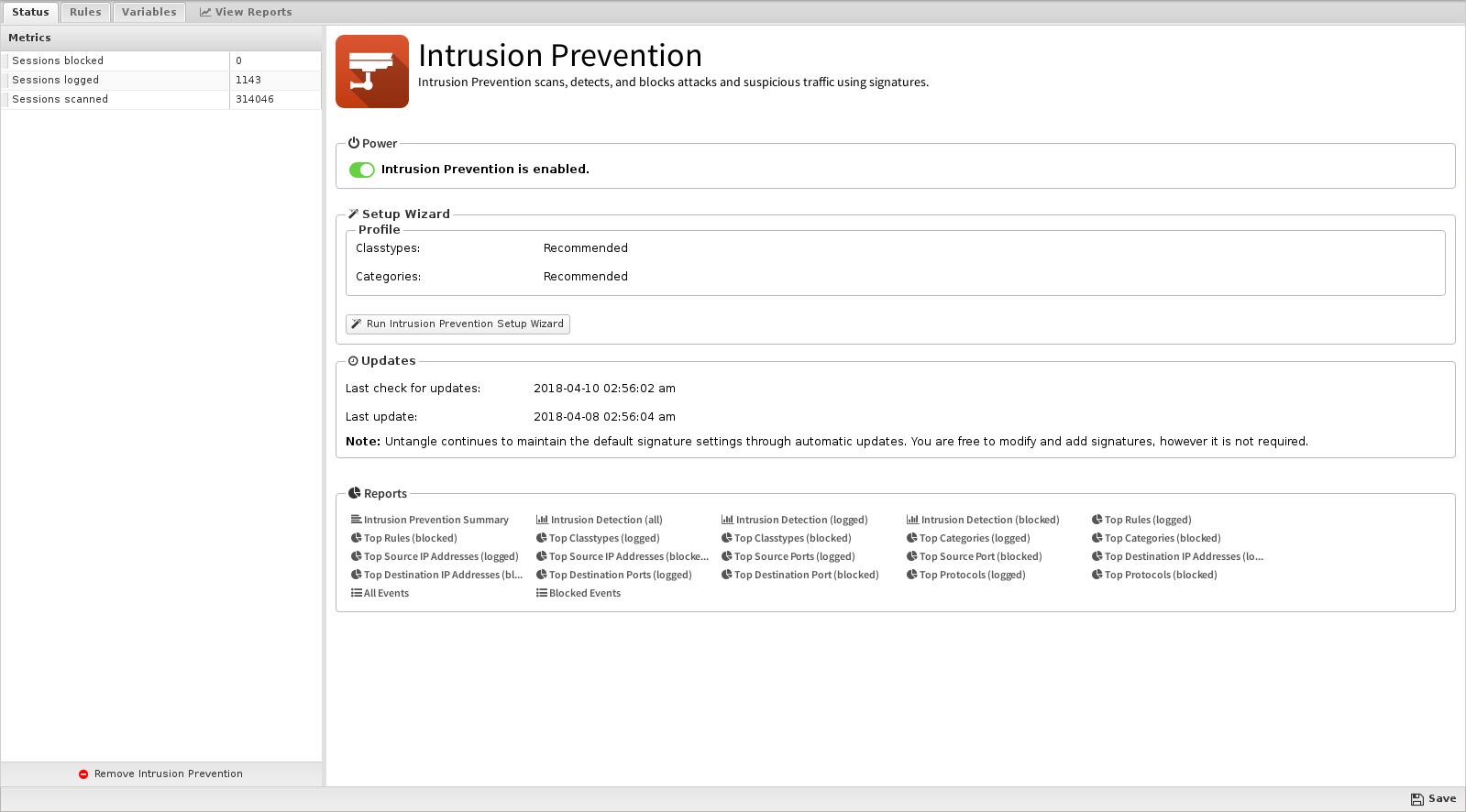Open Top Source Ports (logged) report

coord(788,556)
